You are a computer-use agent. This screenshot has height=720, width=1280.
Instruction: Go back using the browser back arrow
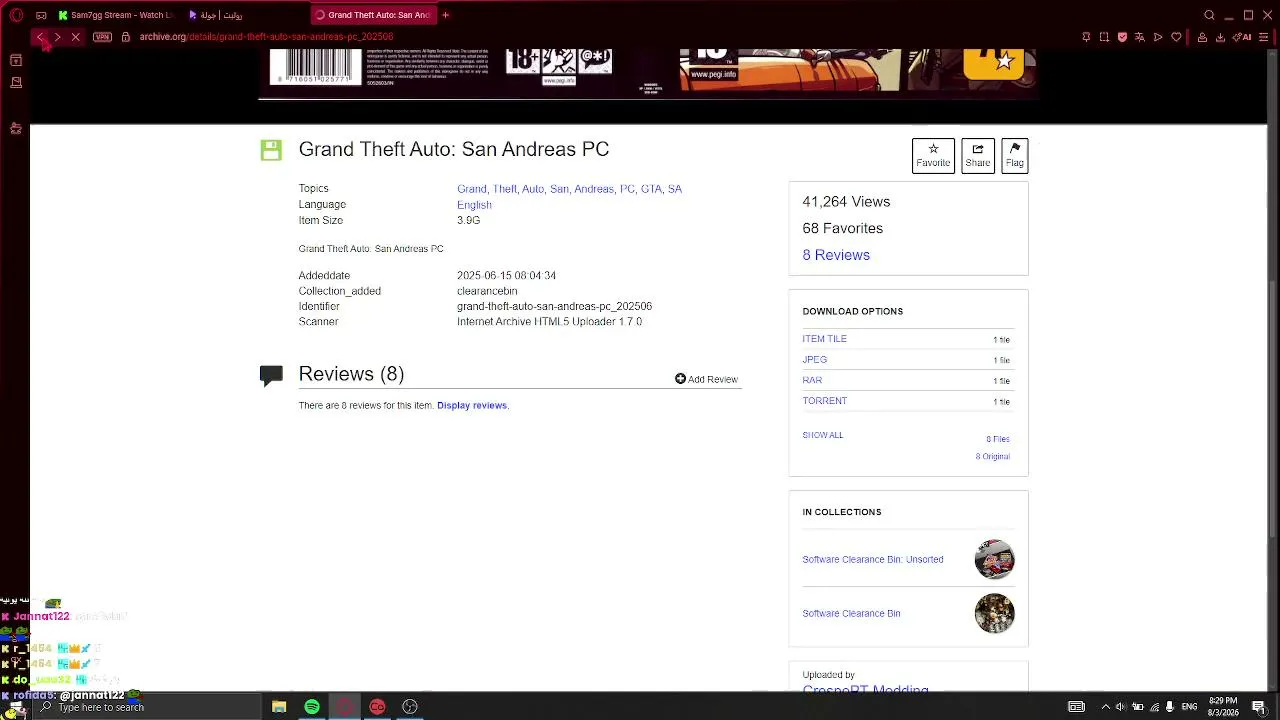click(40, 37)
